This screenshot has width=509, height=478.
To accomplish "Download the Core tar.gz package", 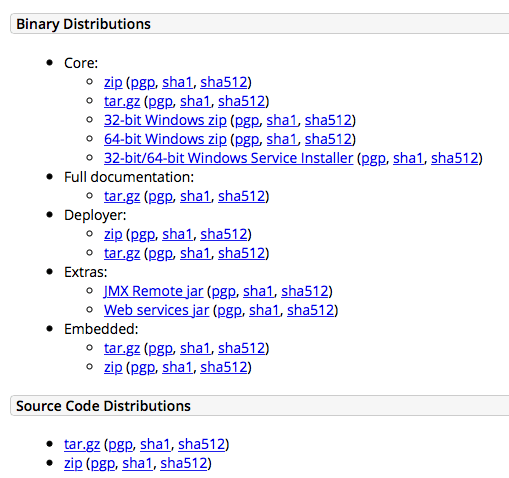I will pyautogui.click(x=122, y=101).
